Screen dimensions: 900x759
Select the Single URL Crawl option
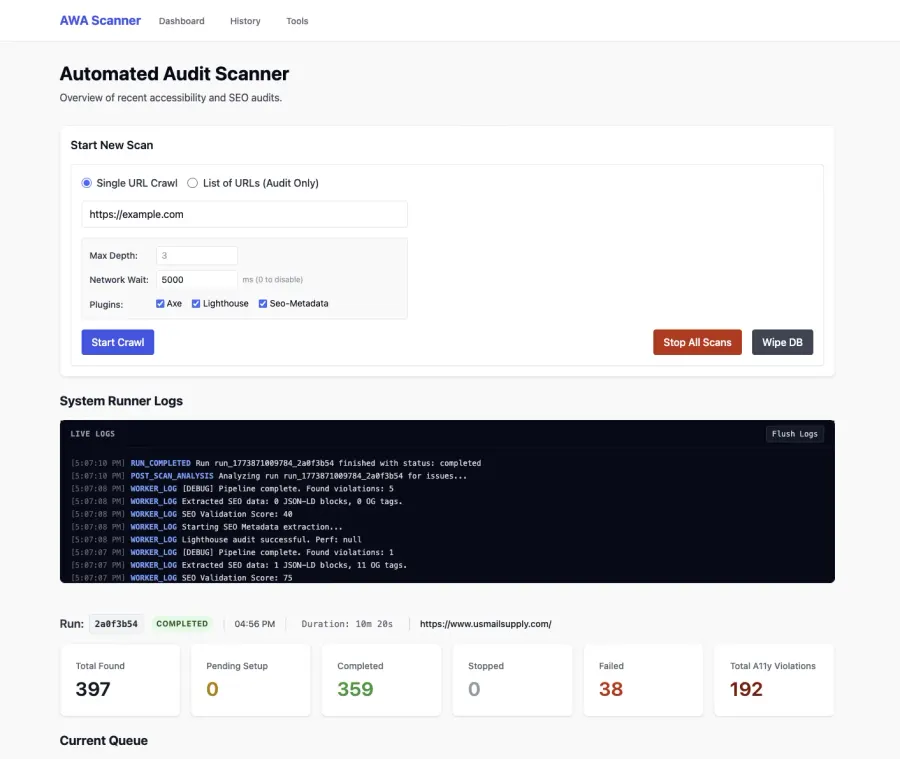(x=87, y=183)
